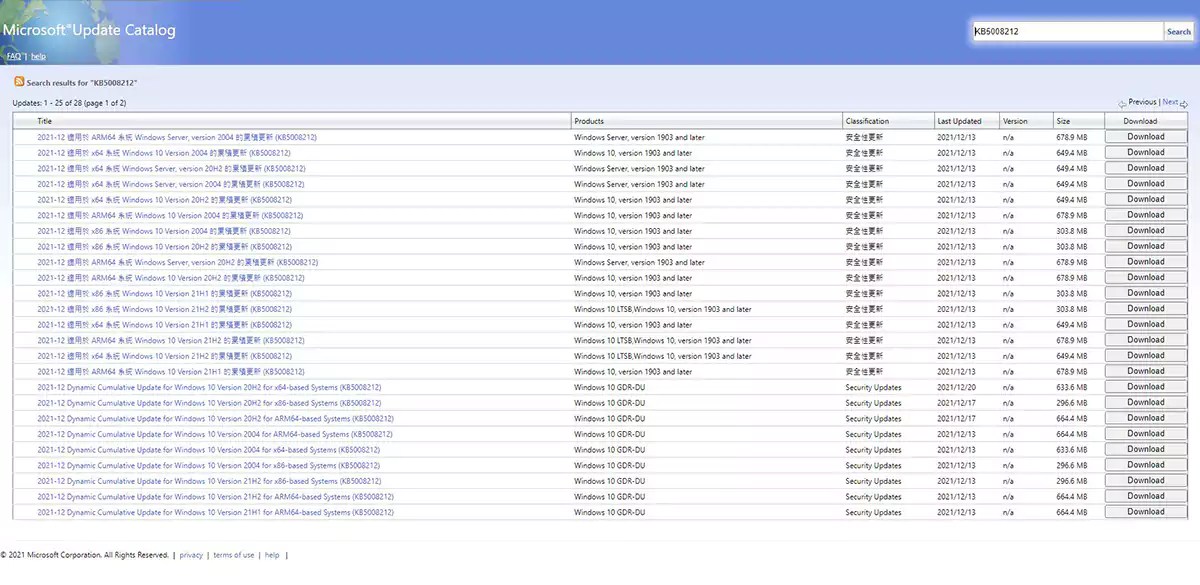The image size is (1200, 585).
Task: Click the Previous page arrow icon
Action: tap(1123, 103)
